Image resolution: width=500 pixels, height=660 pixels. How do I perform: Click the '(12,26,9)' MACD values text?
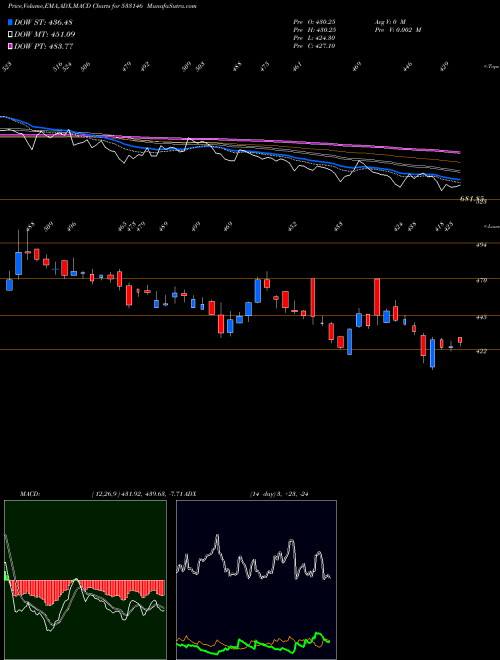click(139, 494)
